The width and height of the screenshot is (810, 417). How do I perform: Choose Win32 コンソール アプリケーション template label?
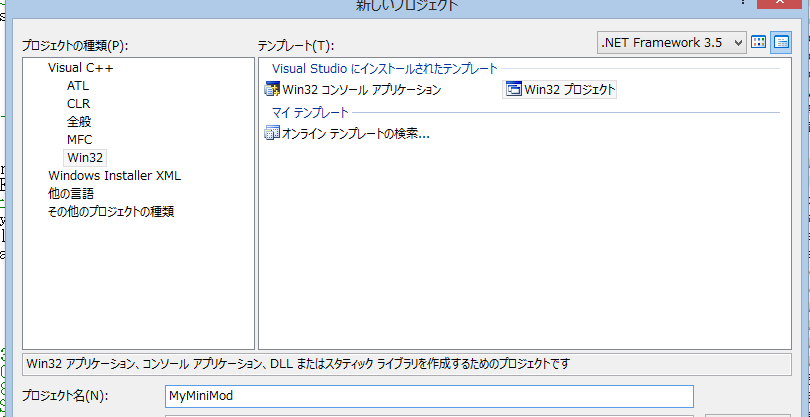361,90
